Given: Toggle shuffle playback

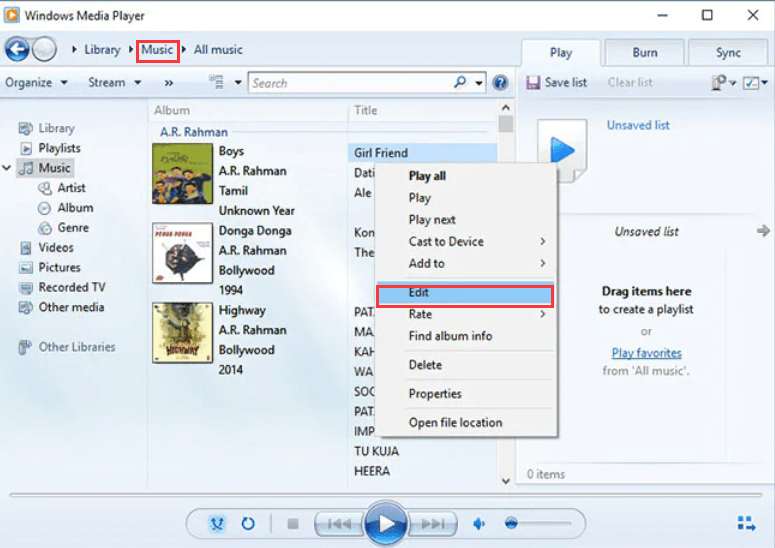Looking at the screenshot, I should 216,523.
